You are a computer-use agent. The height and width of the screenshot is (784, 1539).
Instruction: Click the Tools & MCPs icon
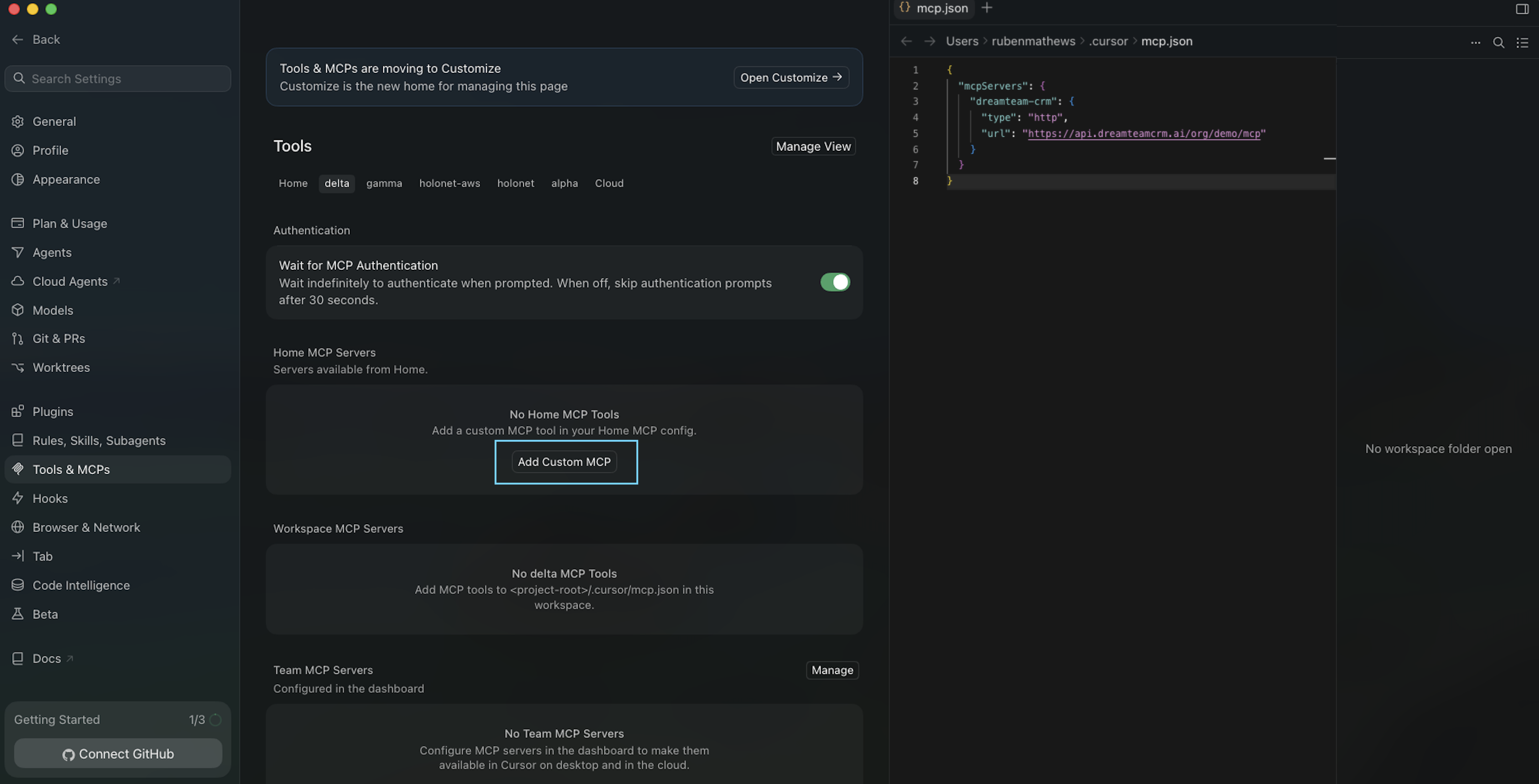click(18, 469)
